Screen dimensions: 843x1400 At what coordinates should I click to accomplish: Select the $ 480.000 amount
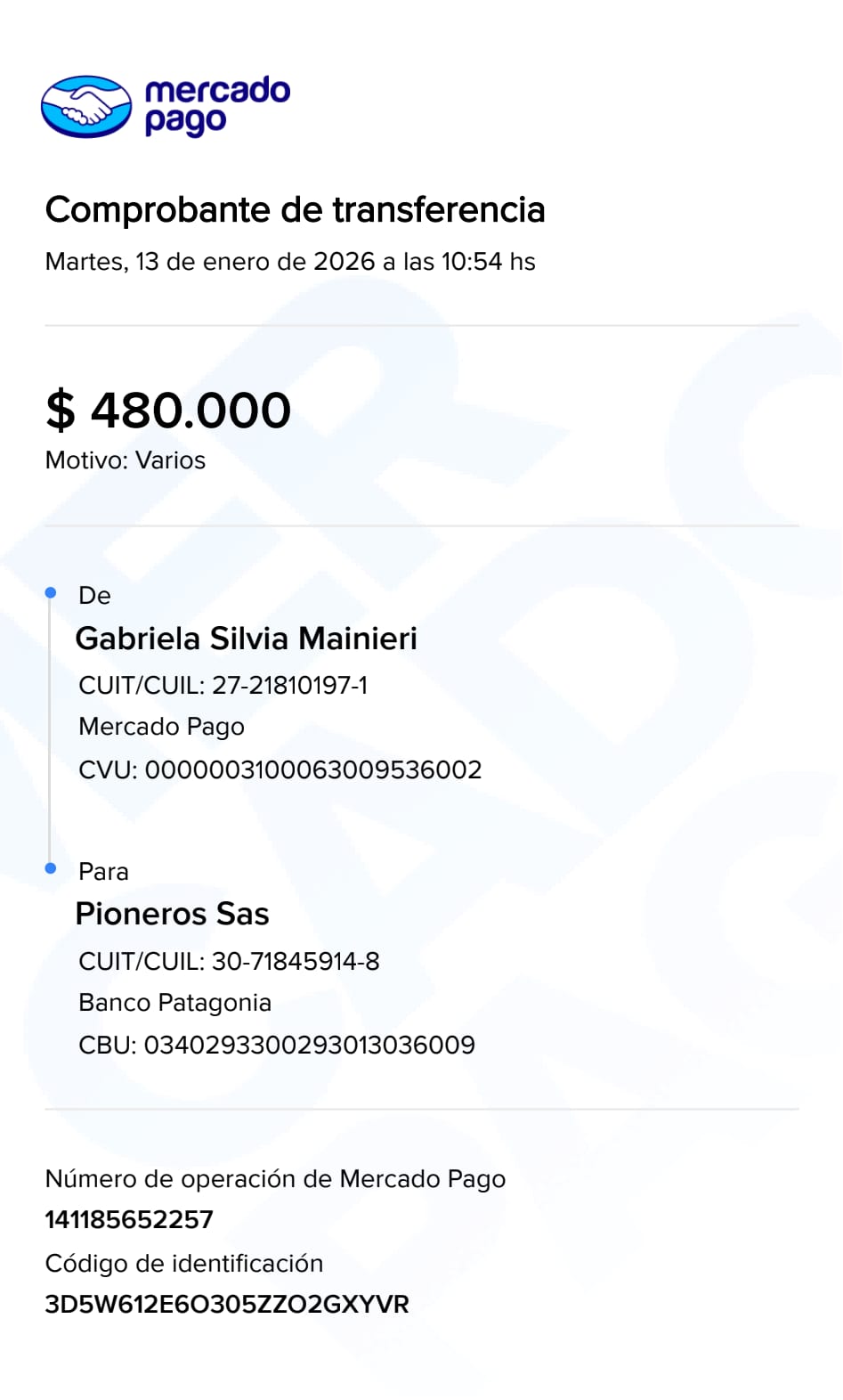pos(168,410)
